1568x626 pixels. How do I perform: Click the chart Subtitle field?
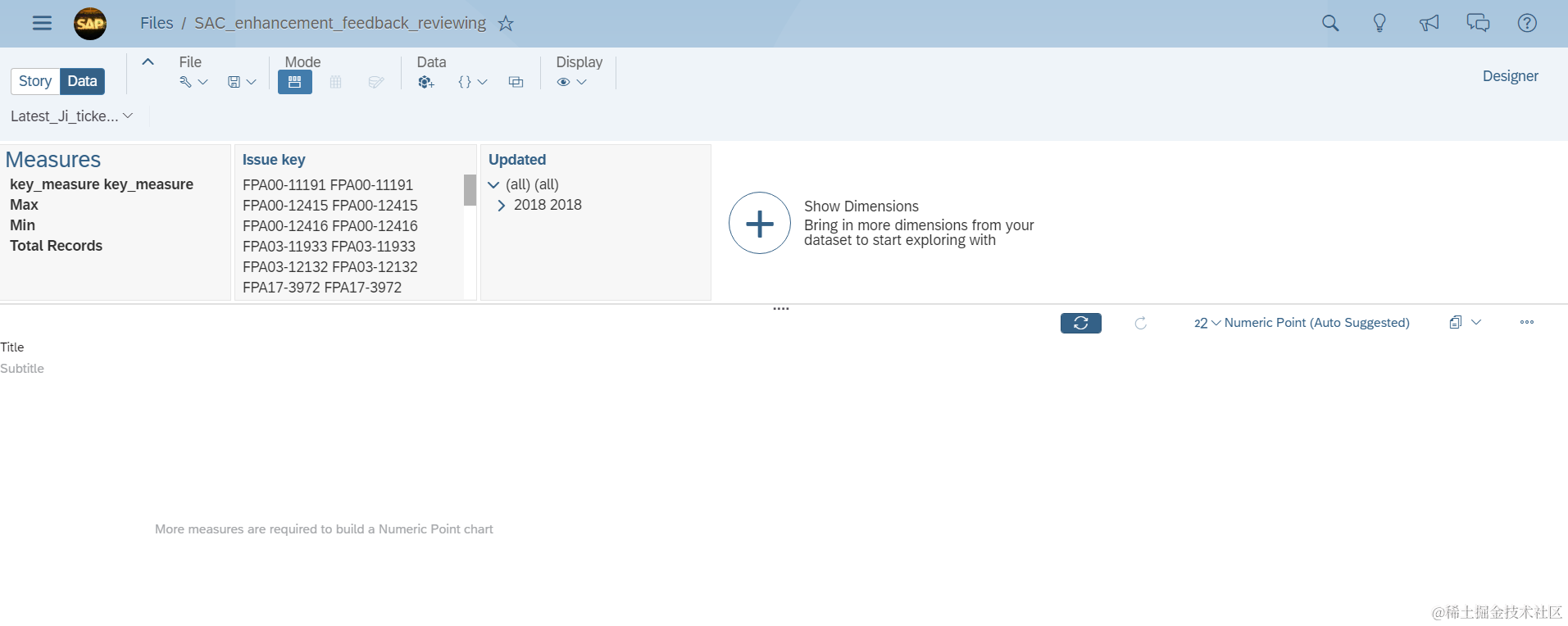click(x=22, y=369)
